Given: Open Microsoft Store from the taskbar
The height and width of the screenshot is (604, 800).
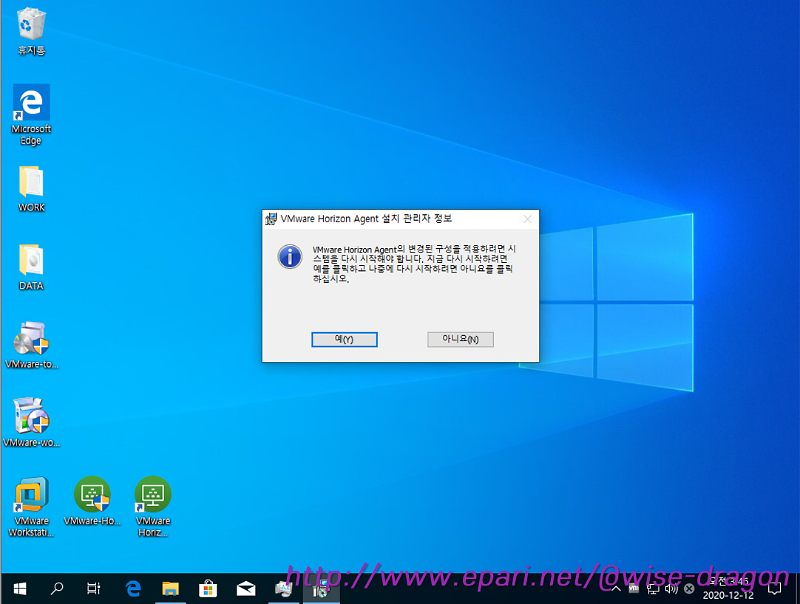Looking at the screenshot, I should click(x=208, y=589).
